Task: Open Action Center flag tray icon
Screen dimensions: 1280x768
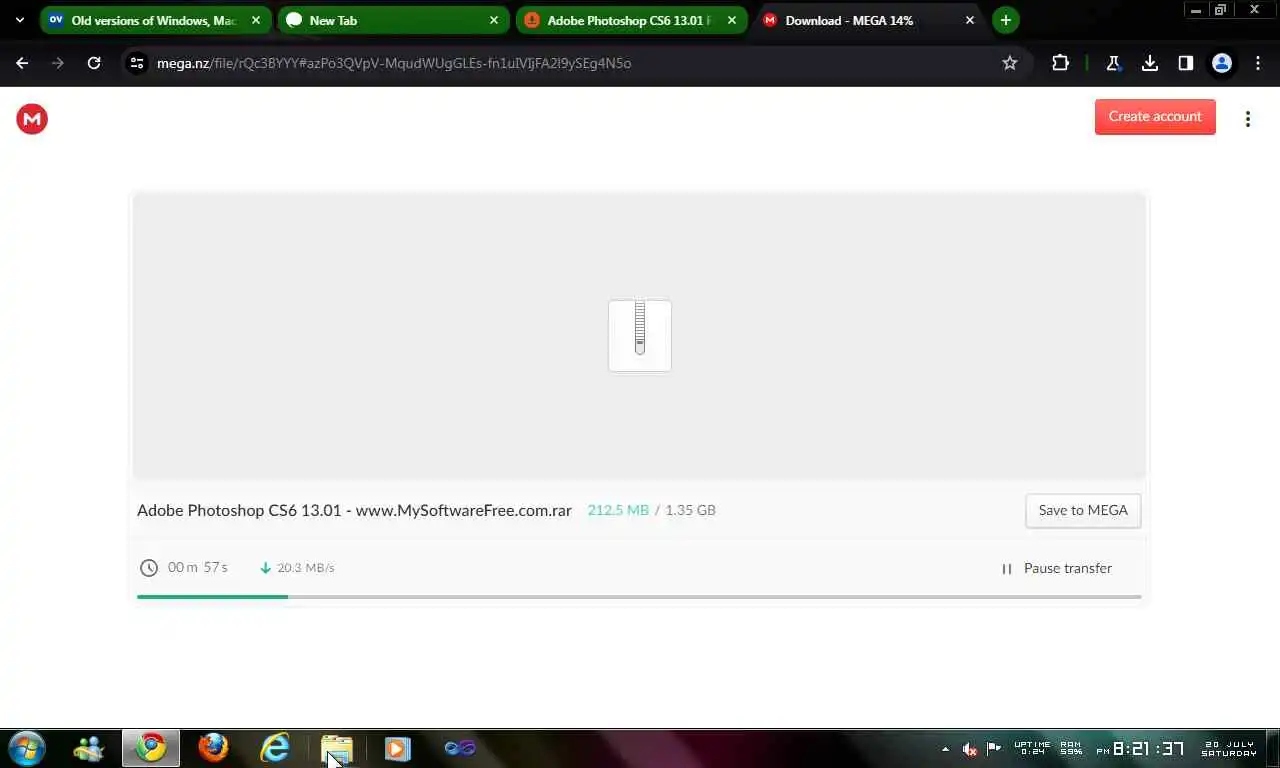Action: (x=994, y=748)
